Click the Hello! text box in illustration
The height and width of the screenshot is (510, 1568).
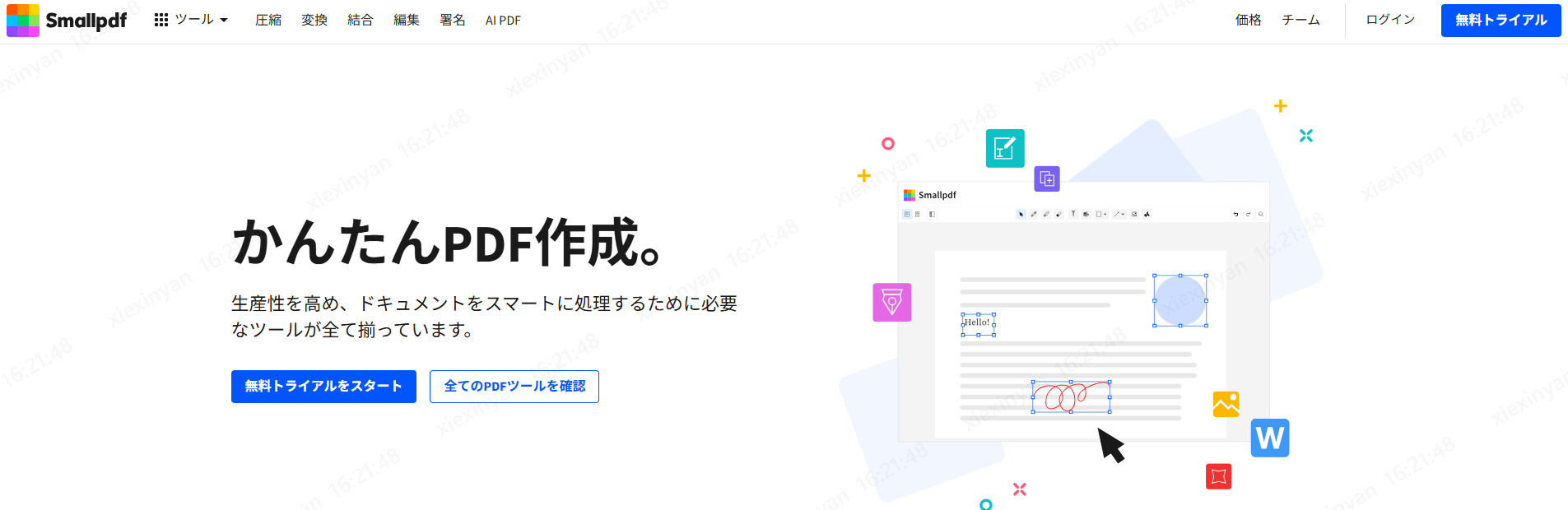click(978, 324)
